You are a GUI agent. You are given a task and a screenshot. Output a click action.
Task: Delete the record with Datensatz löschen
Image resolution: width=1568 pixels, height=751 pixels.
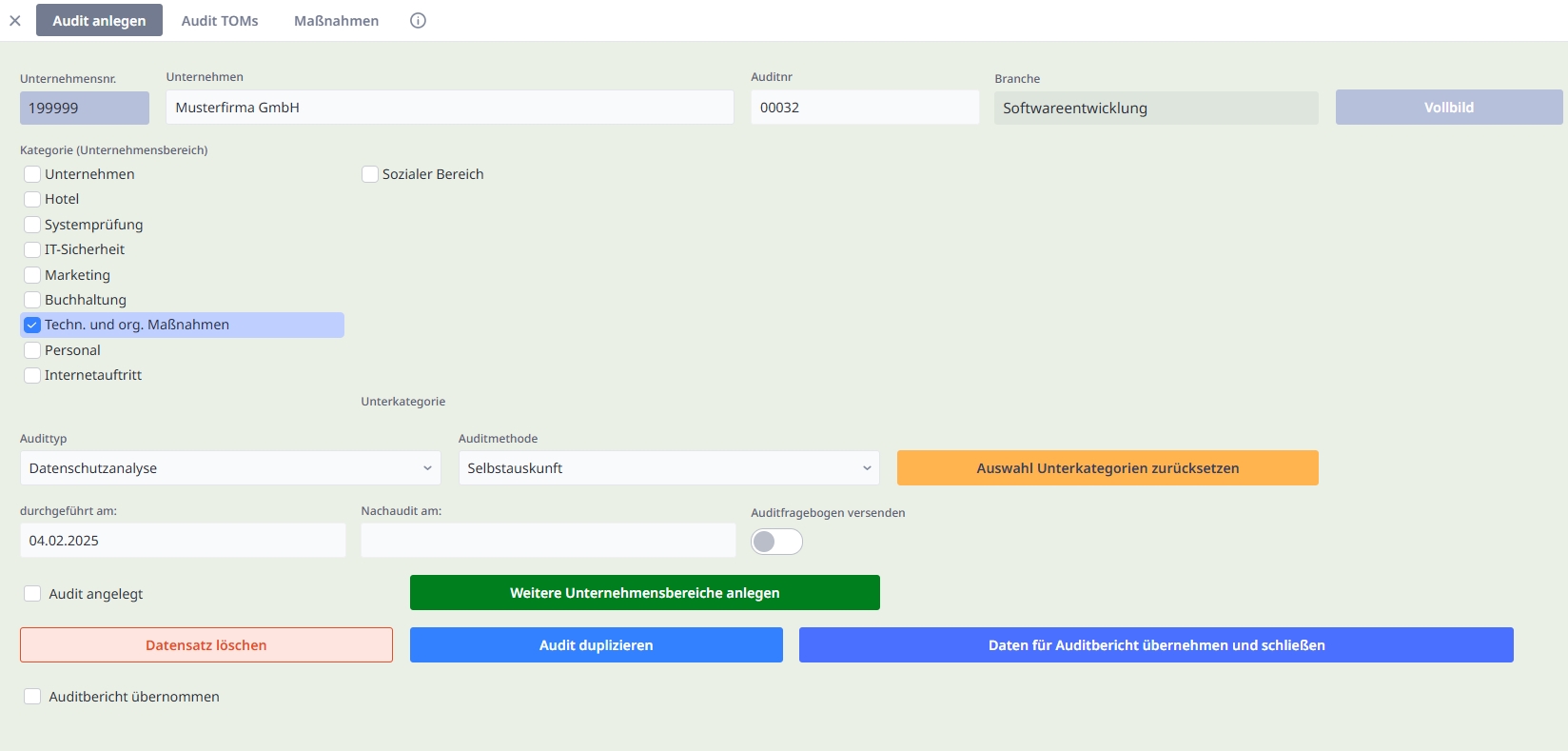206,645
